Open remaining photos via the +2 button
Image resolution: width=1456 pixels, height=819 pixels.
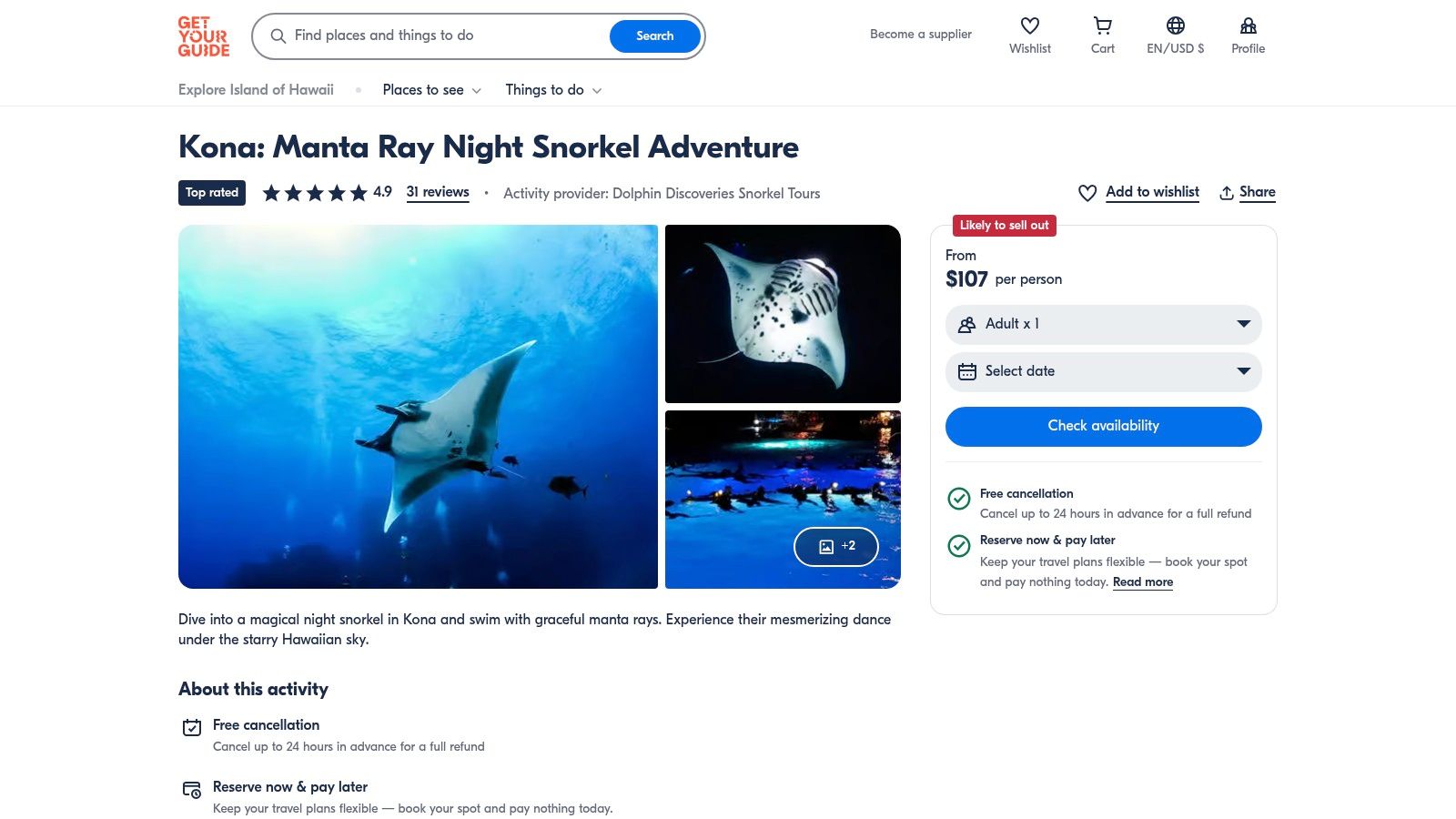pyautogui.click(x=835, y=546)
